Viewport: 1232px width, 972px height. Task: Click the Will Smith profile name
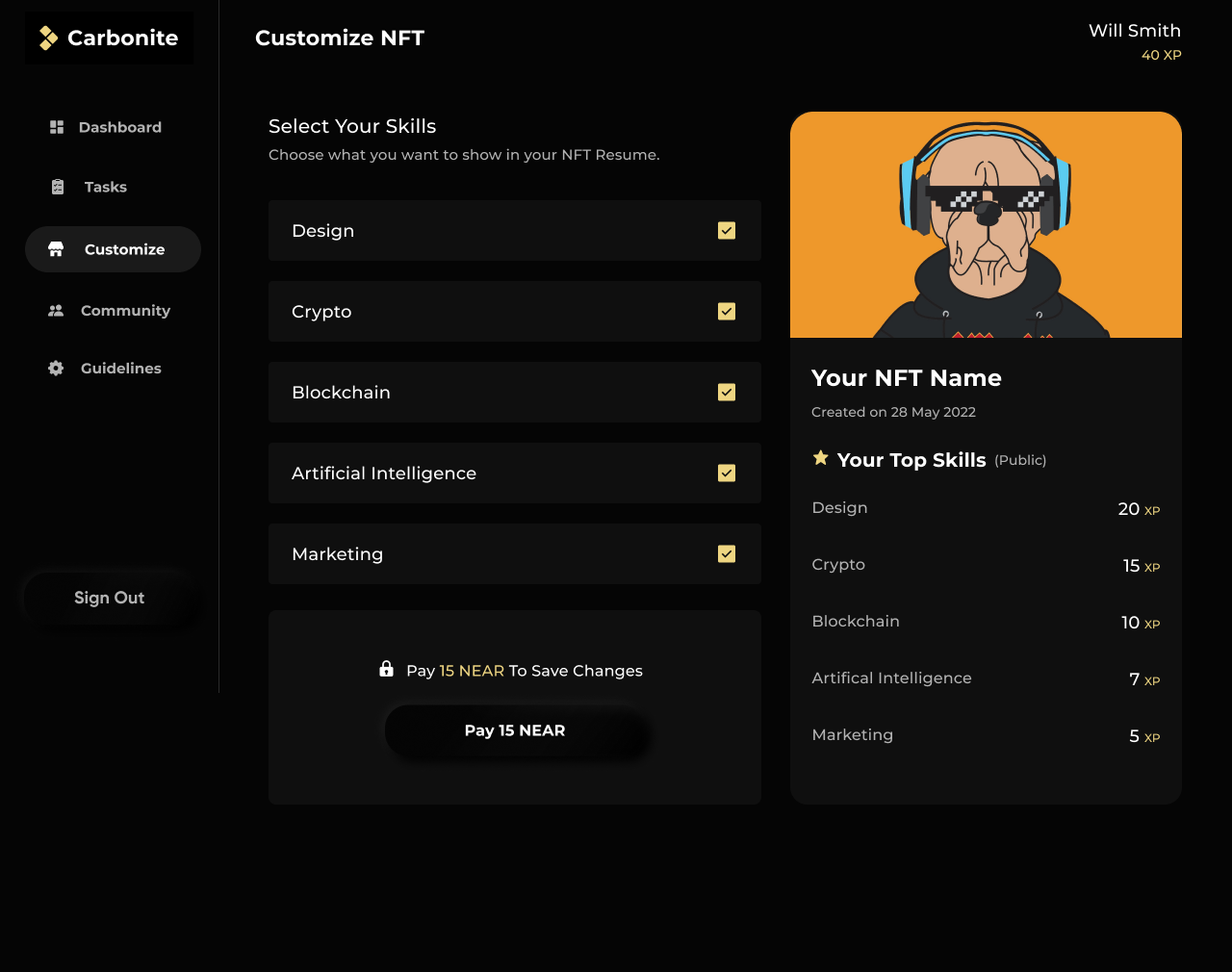click(x=1135, y=31)
